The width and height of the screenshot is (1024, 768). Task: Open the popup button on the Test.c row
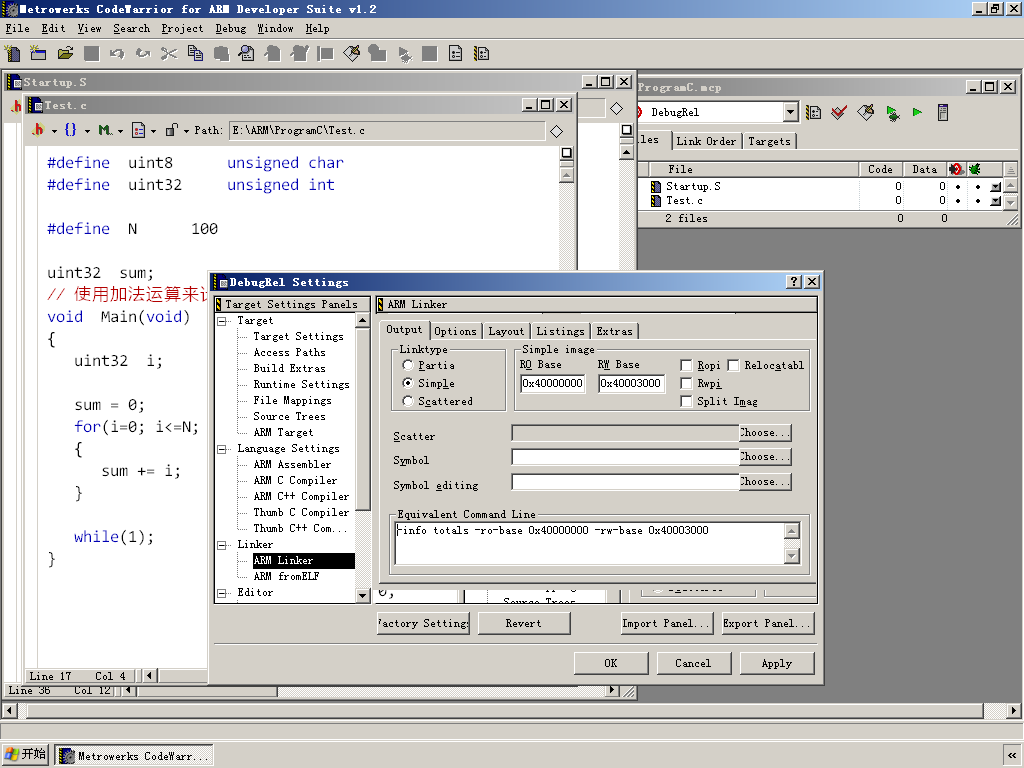coord(995,201)
